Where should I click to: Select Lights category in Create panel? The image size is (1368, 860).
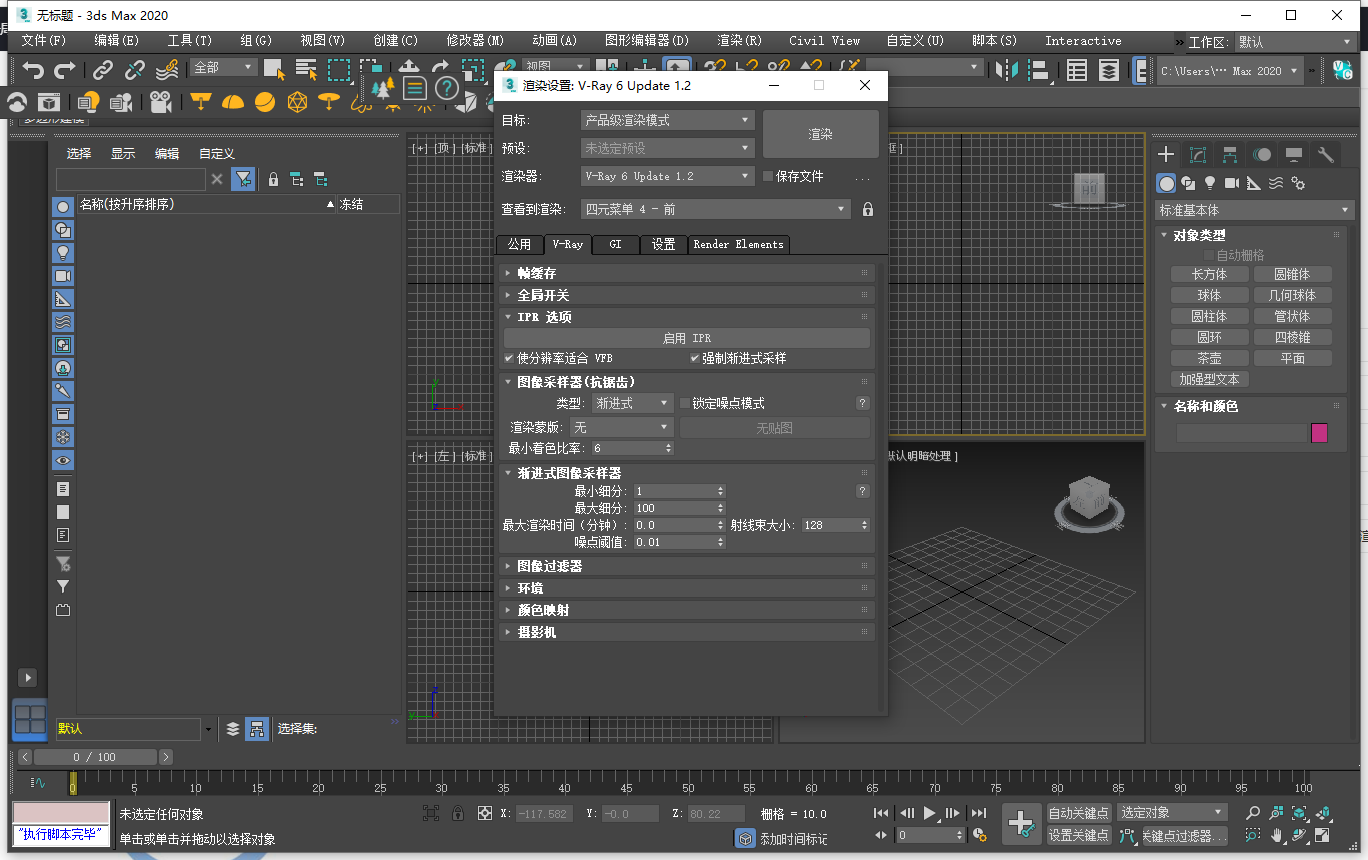1210,183
